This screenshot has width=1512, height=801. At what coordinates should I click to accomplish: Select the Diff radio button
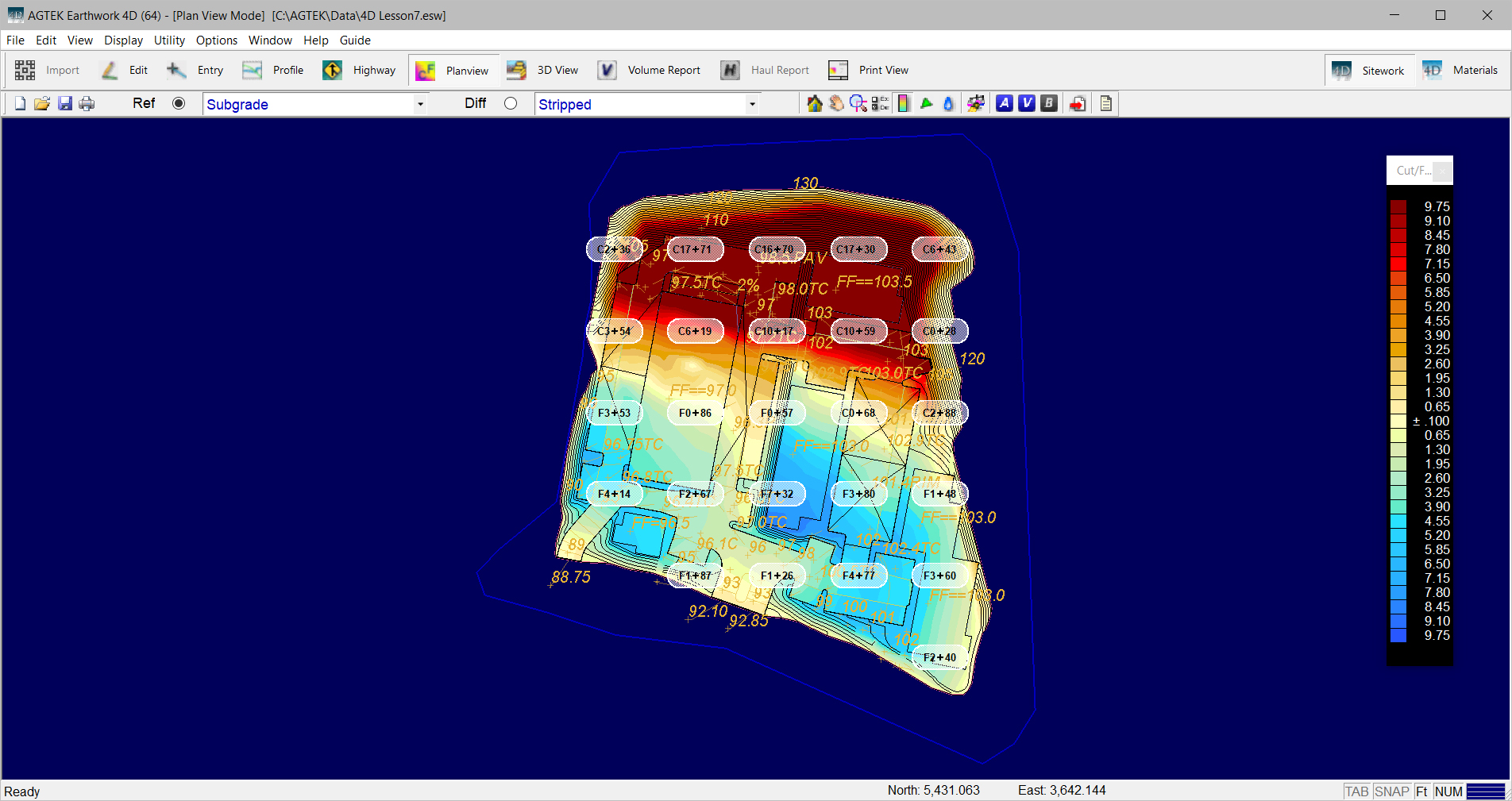point(511,103)
